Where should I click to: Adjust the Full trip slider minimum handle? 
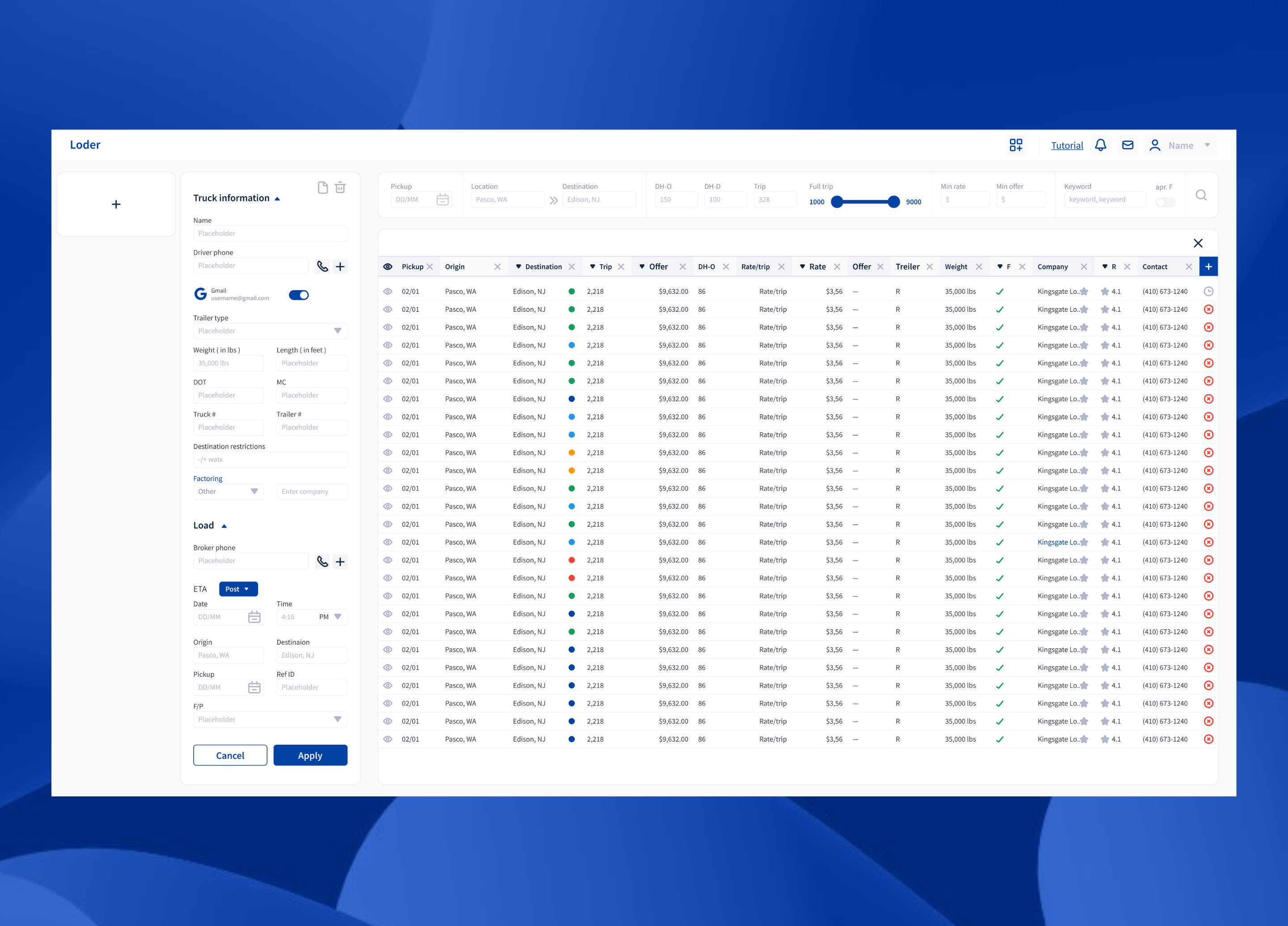837,202
